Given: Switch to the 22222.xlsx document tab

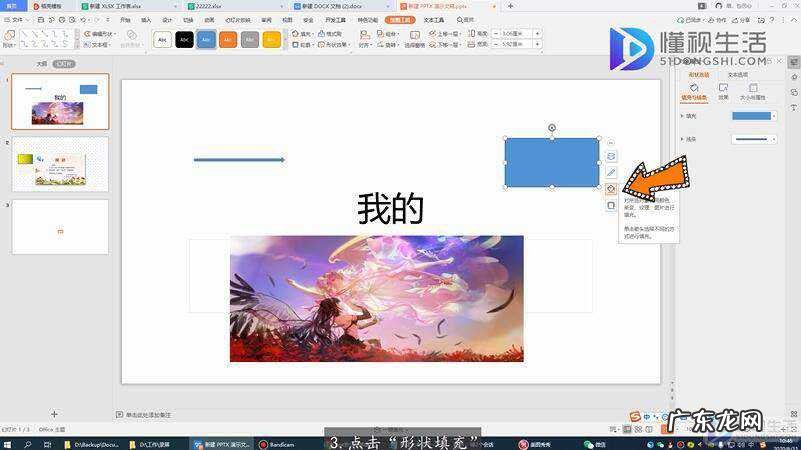Looking at the screenshot, I should click(234, 6).
